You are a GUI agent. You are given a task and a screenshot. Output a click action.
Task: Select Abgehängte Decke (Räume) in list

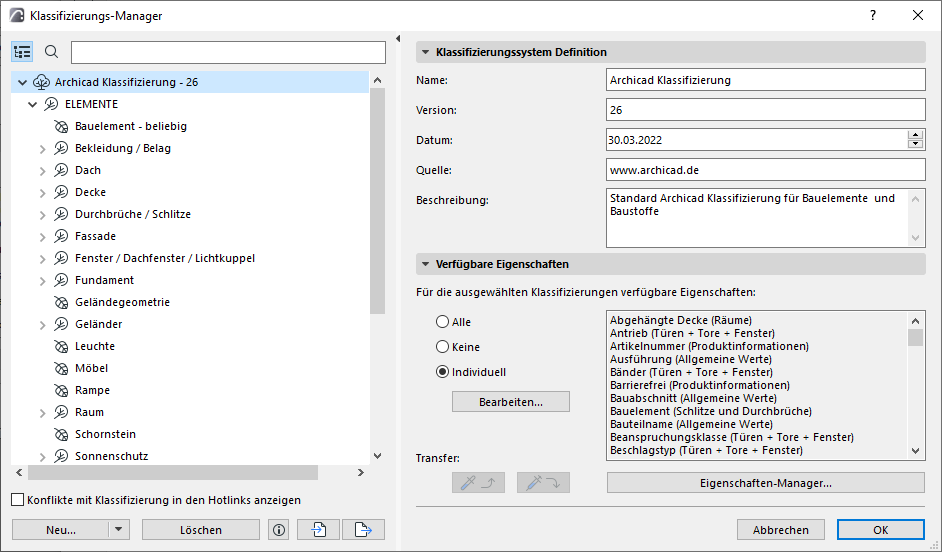tap(681, 320)
